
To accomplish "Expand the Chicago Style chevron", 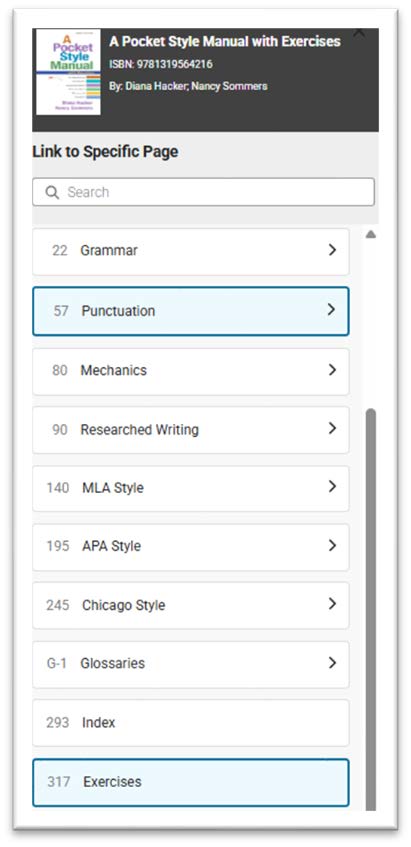I will 333,604.
